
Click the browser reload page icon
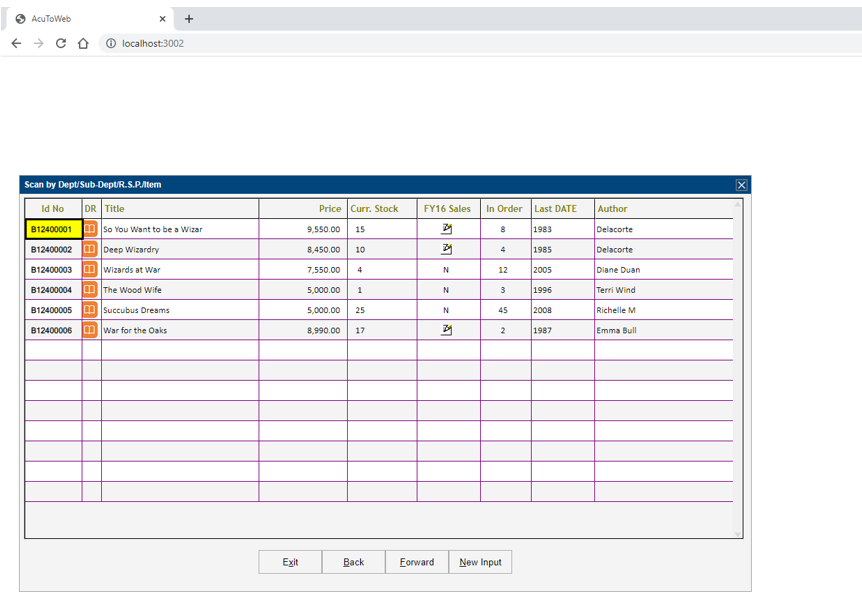(x=60, y=44)
